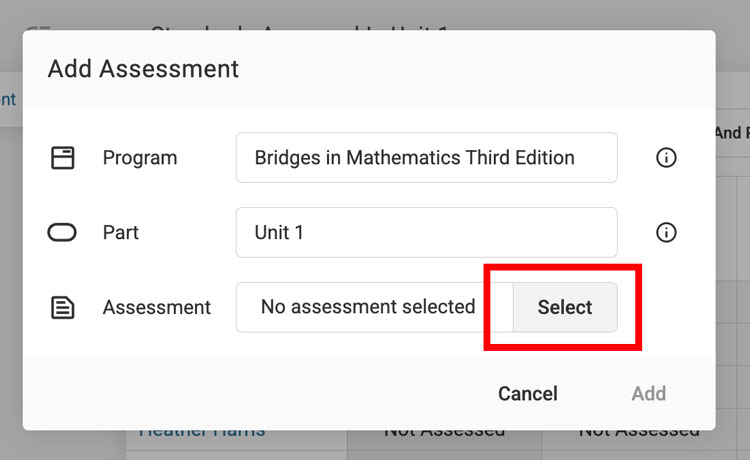750x460 pixels.
Task: Click the info icon beside the Part field
Action: click(666, 233)
